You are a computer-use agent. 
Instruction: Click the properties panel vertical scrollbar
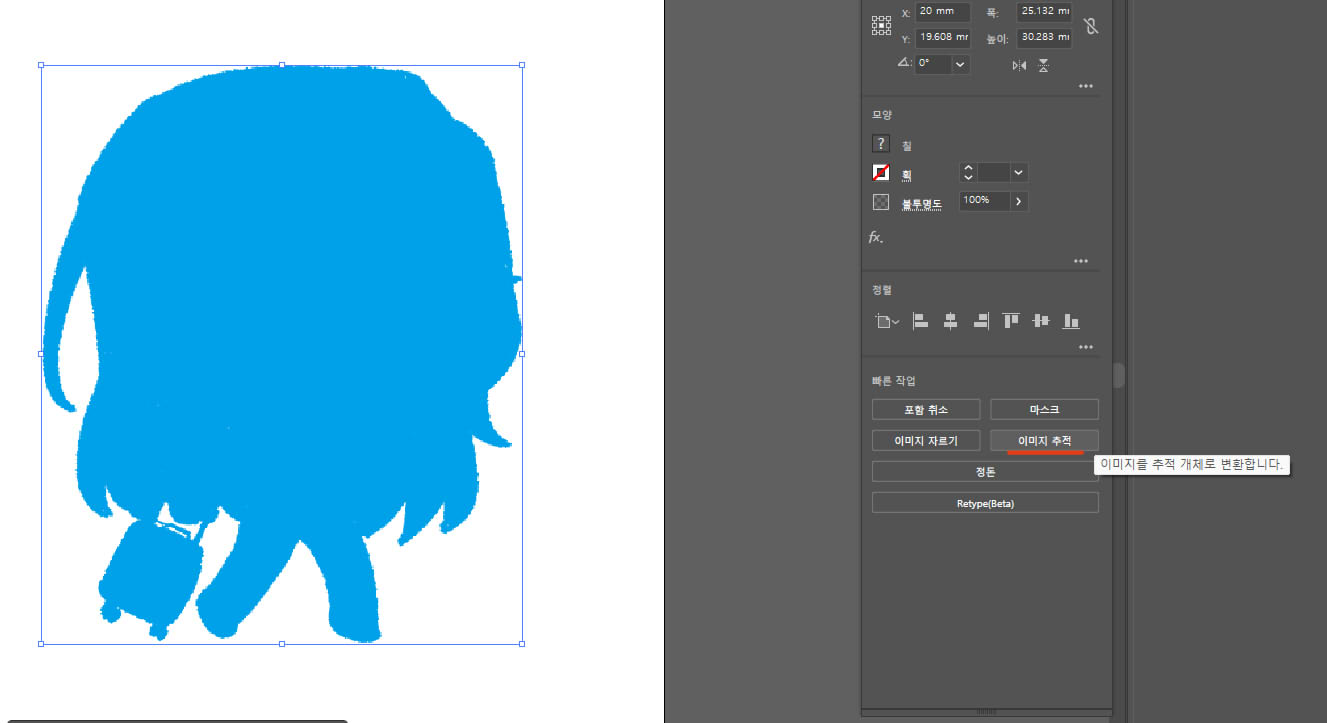(1119, 375)
